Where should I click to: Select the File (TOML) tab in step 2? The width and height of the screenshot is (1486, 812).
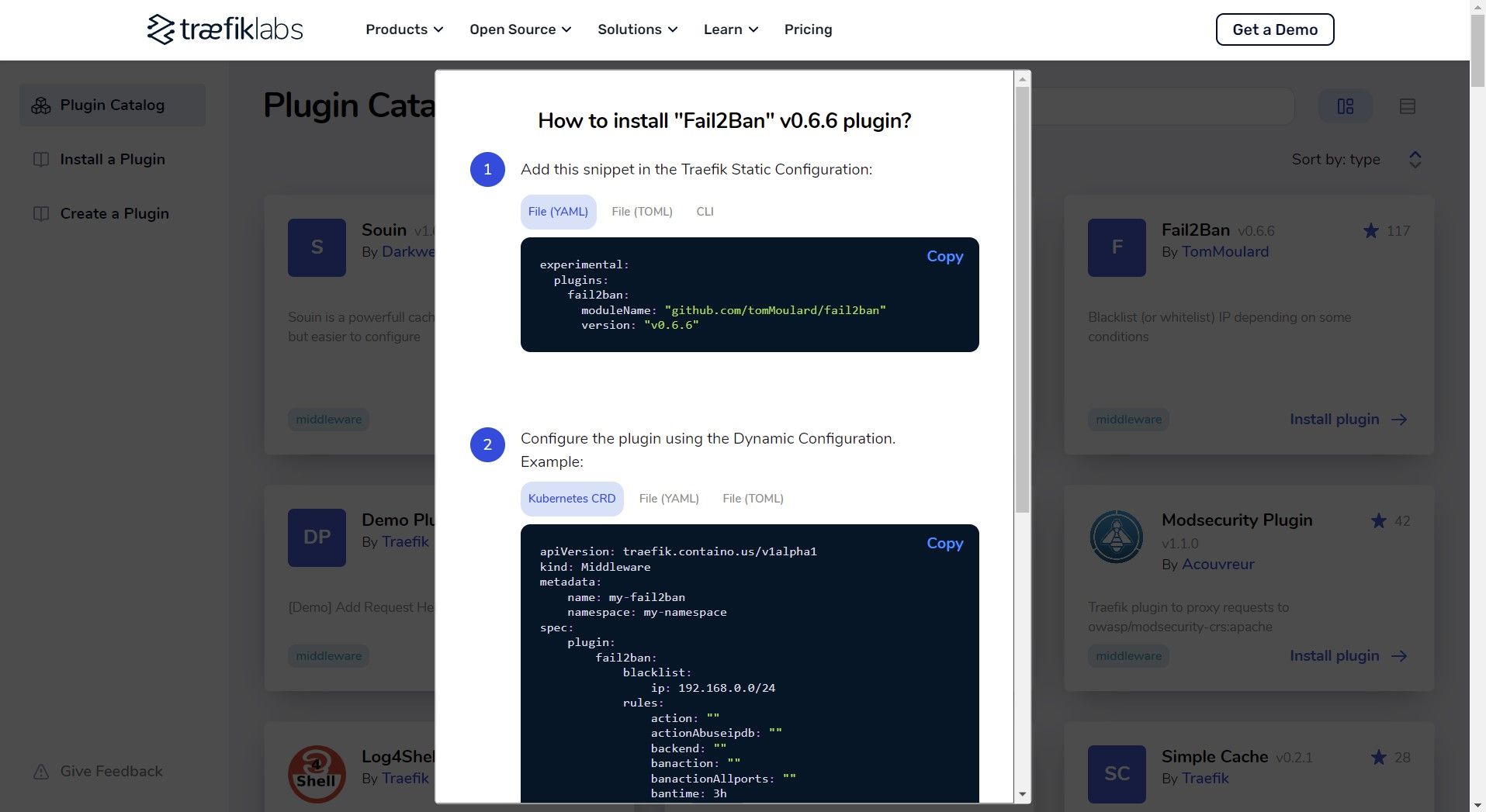coord(753,499)
